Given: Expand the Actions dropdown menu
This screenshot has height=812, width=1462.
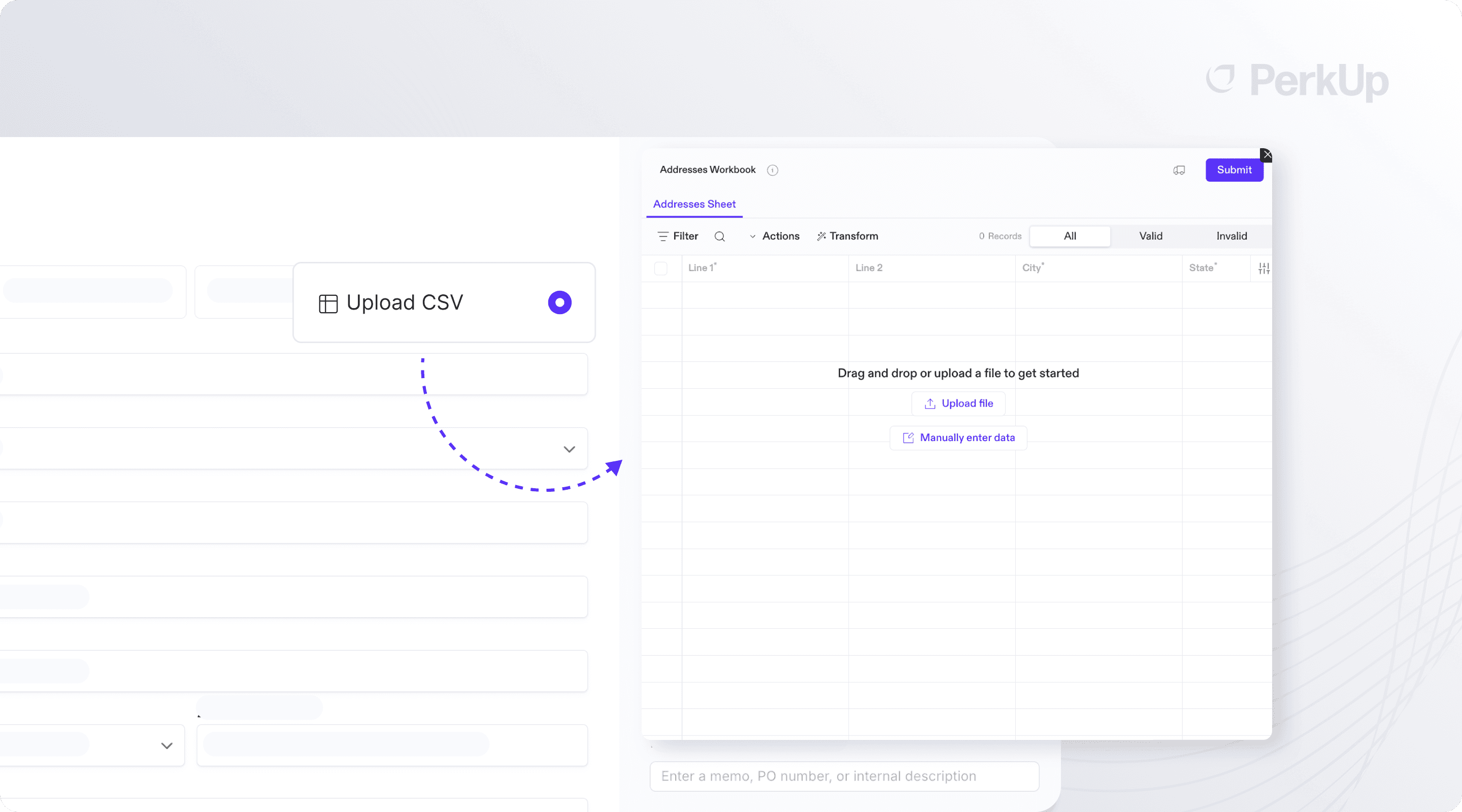Looking at the screenshot, I should [x=774, y=236].
